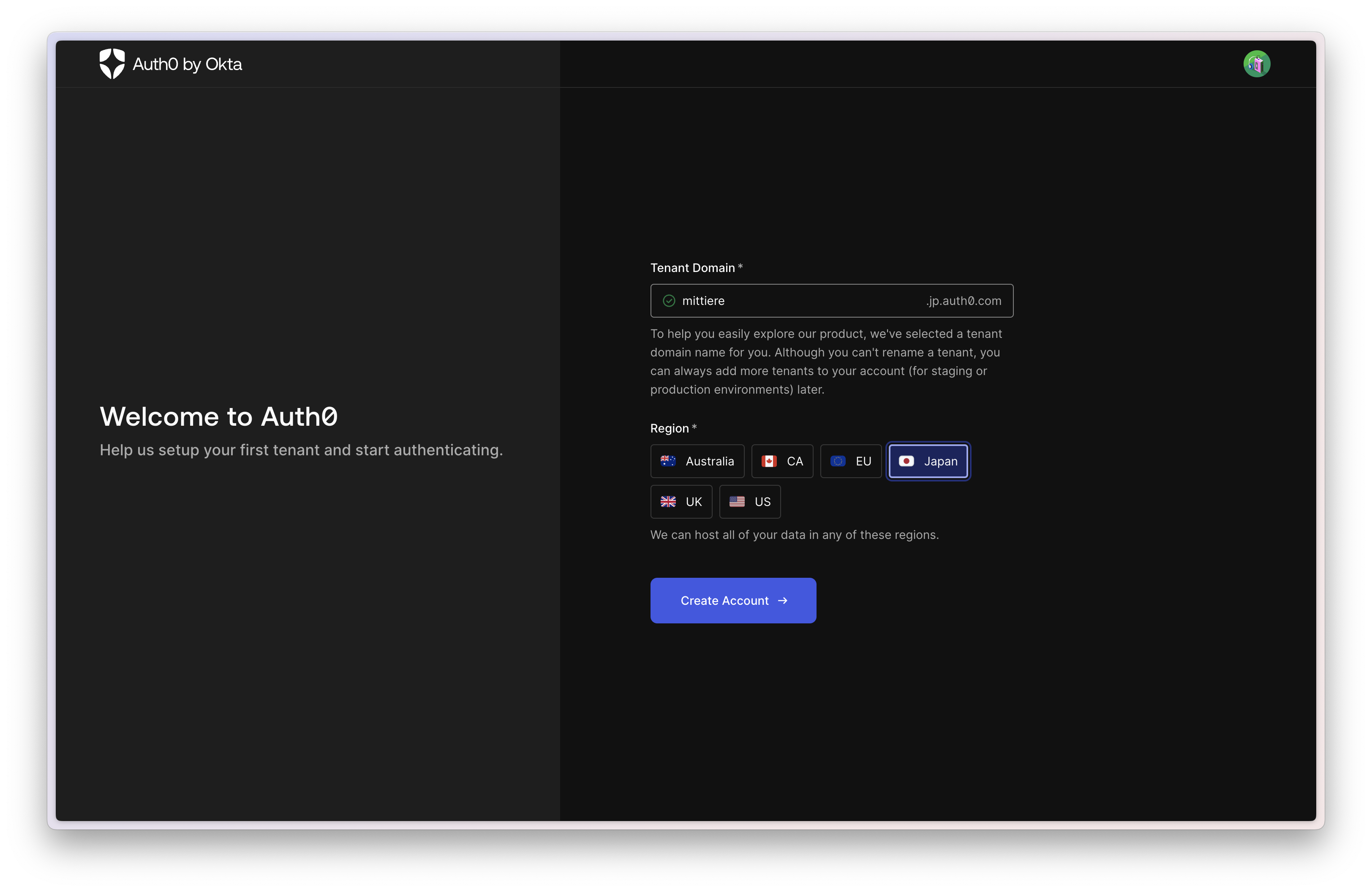Image resolution: width=1372 pixels, height=892 pixels.
Task: Open the user avatar menu
Action: pyautogui.click(x=1256, y=64)
